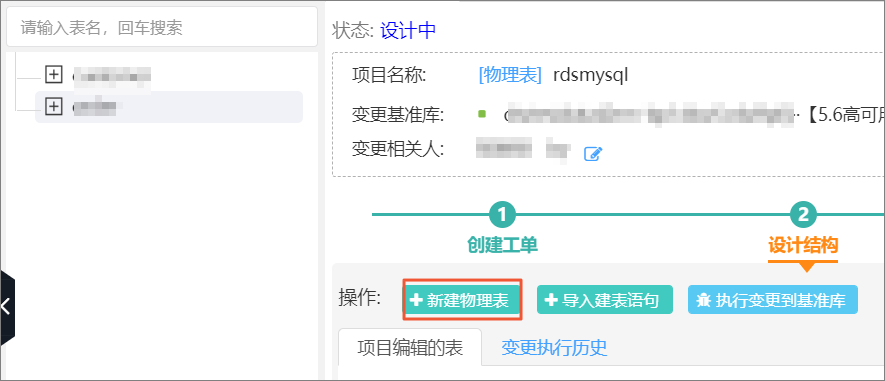Click the bug icon on 执行变更到基准库

[704, 300]
